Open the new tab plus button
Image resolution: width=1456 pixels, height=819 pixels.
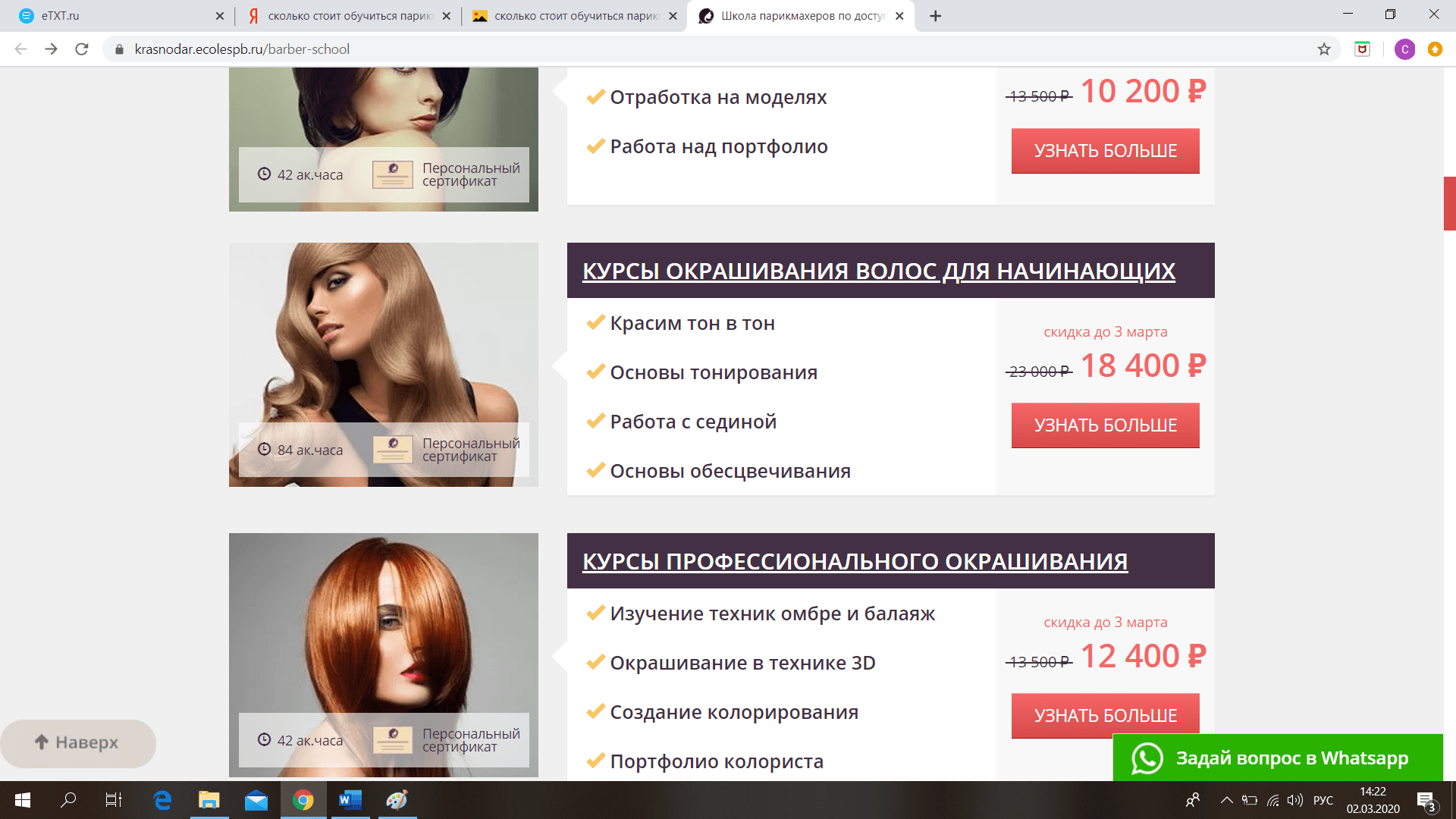click(936, 16)
